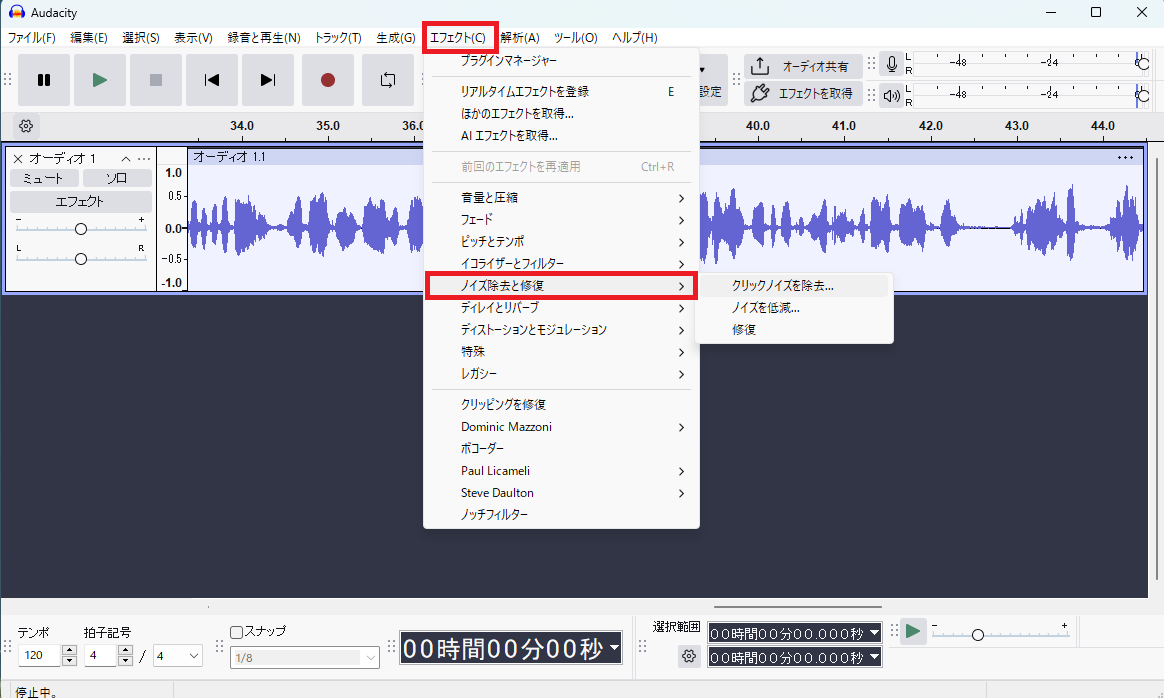Increase tempo with the up stepper
Screen dimensions: 1164x698
coord(70,650)
